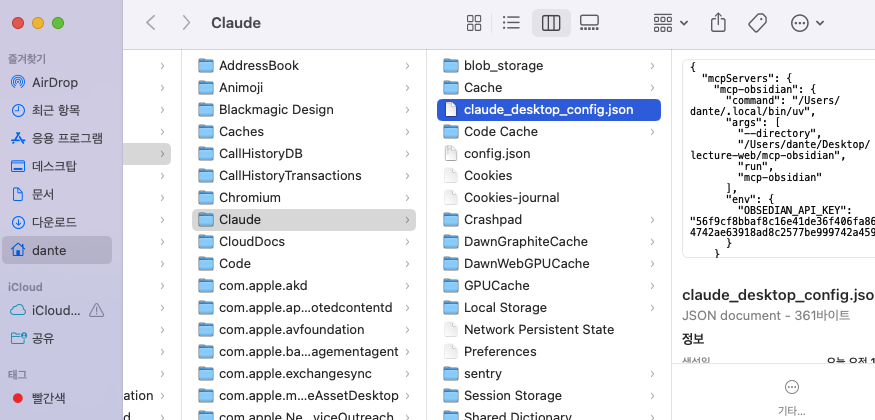Click the 기타 more button in preview
This screenshot has width=875, height=420.
[x=791, y=398]
